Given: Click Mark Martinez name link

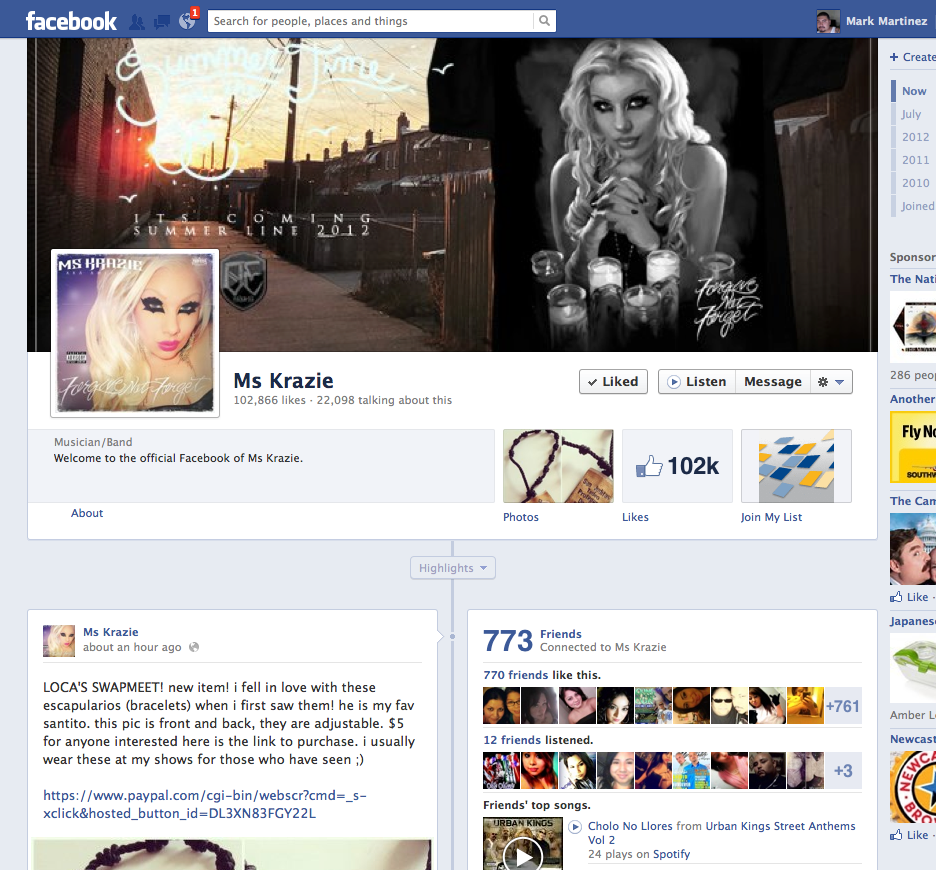Looking at the screenshot, I should (886, 21).
